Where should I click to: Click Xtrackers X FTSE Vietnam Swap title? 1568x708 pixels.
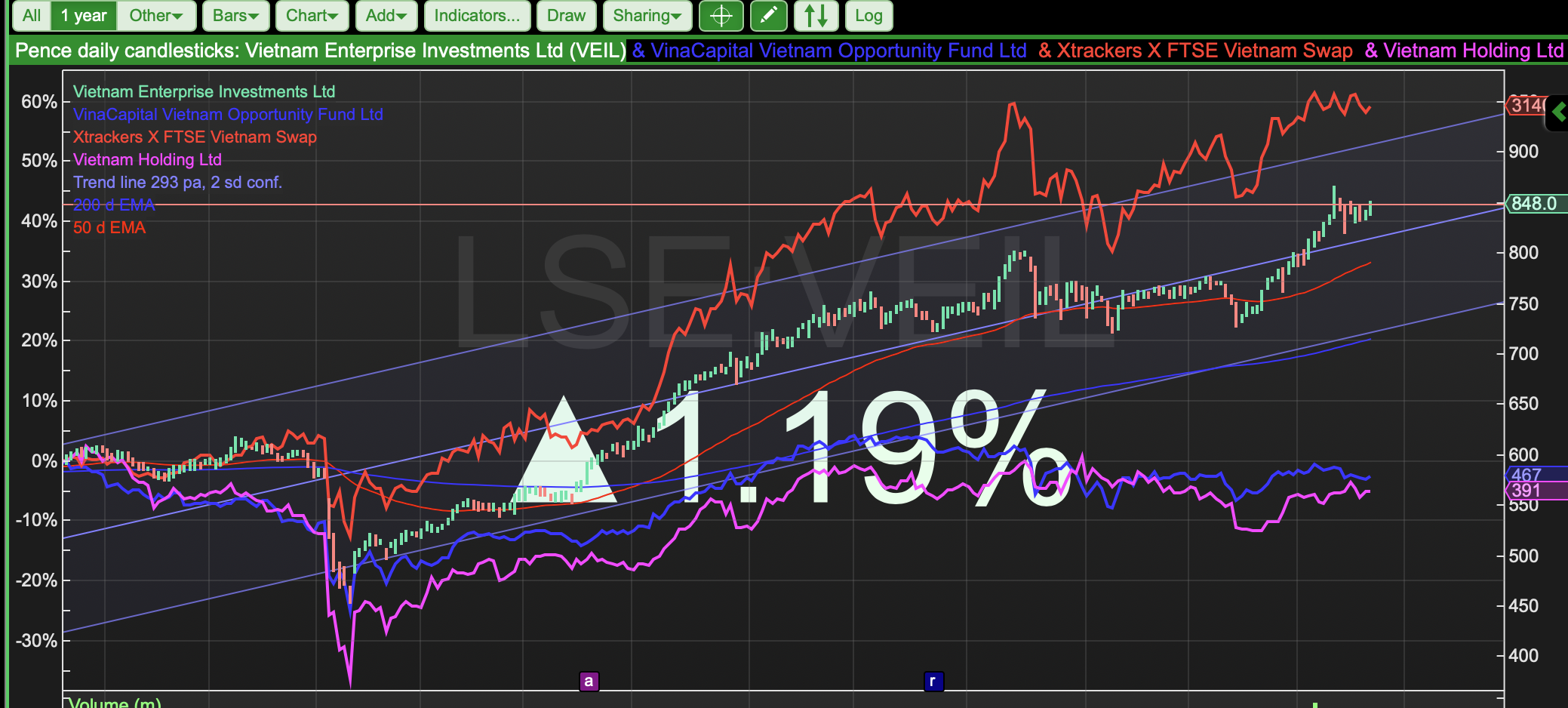[1195, 51]
